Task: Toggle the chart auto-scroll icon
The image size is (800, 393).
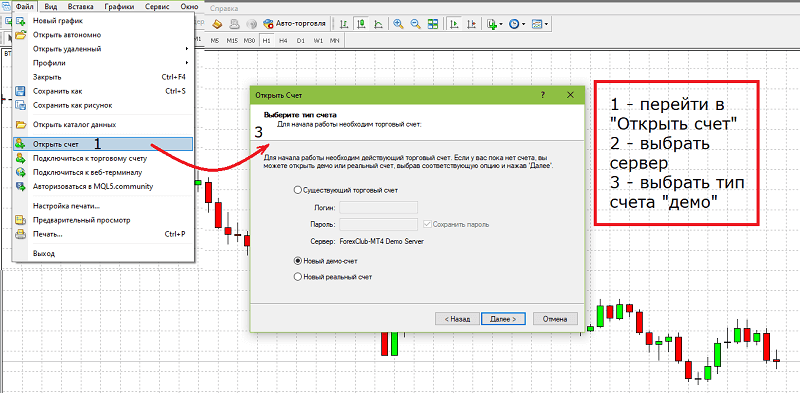Action: [454, 23]
